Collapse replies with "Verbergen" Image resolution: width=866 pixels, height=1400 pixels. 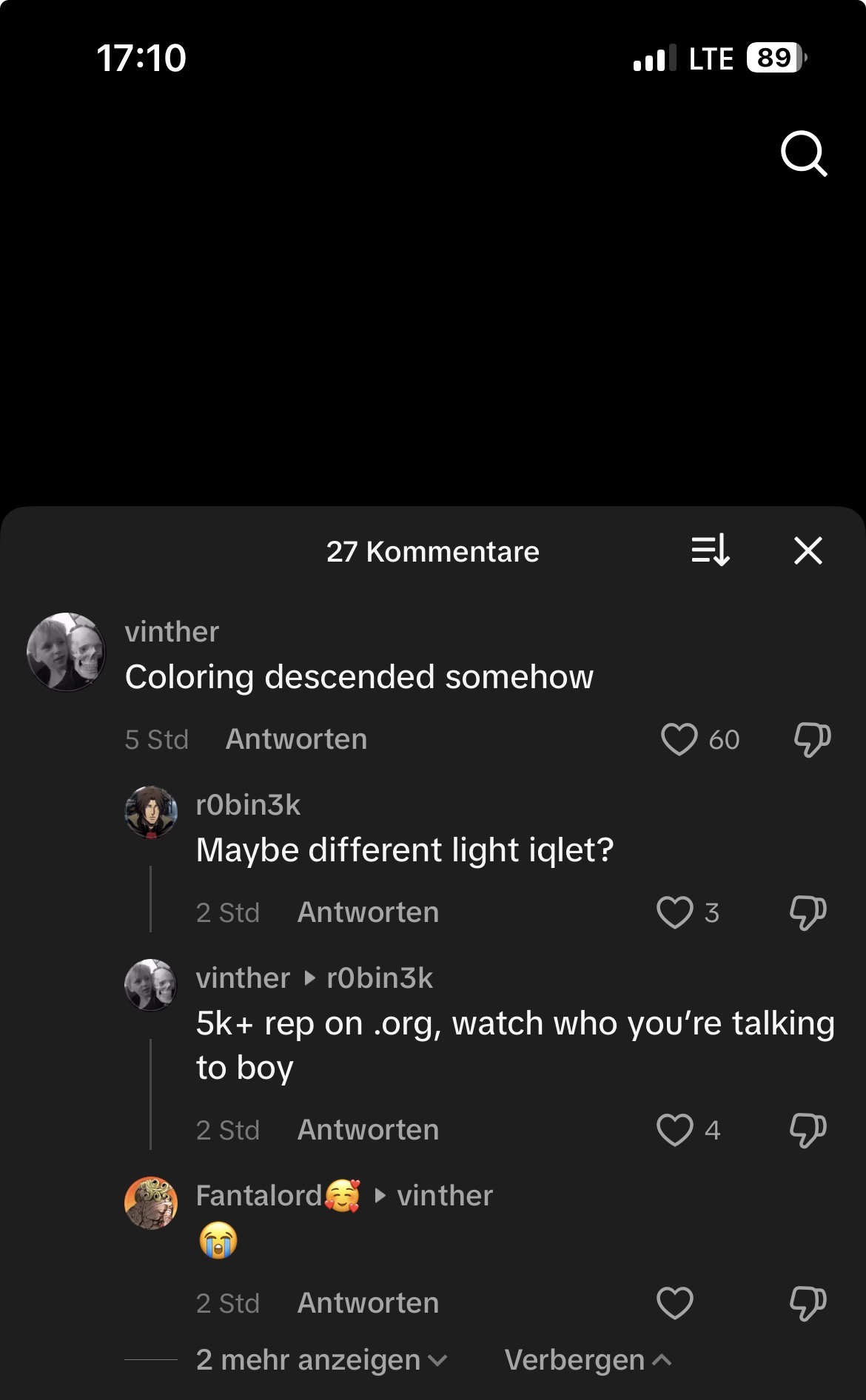pos(588,1360)
